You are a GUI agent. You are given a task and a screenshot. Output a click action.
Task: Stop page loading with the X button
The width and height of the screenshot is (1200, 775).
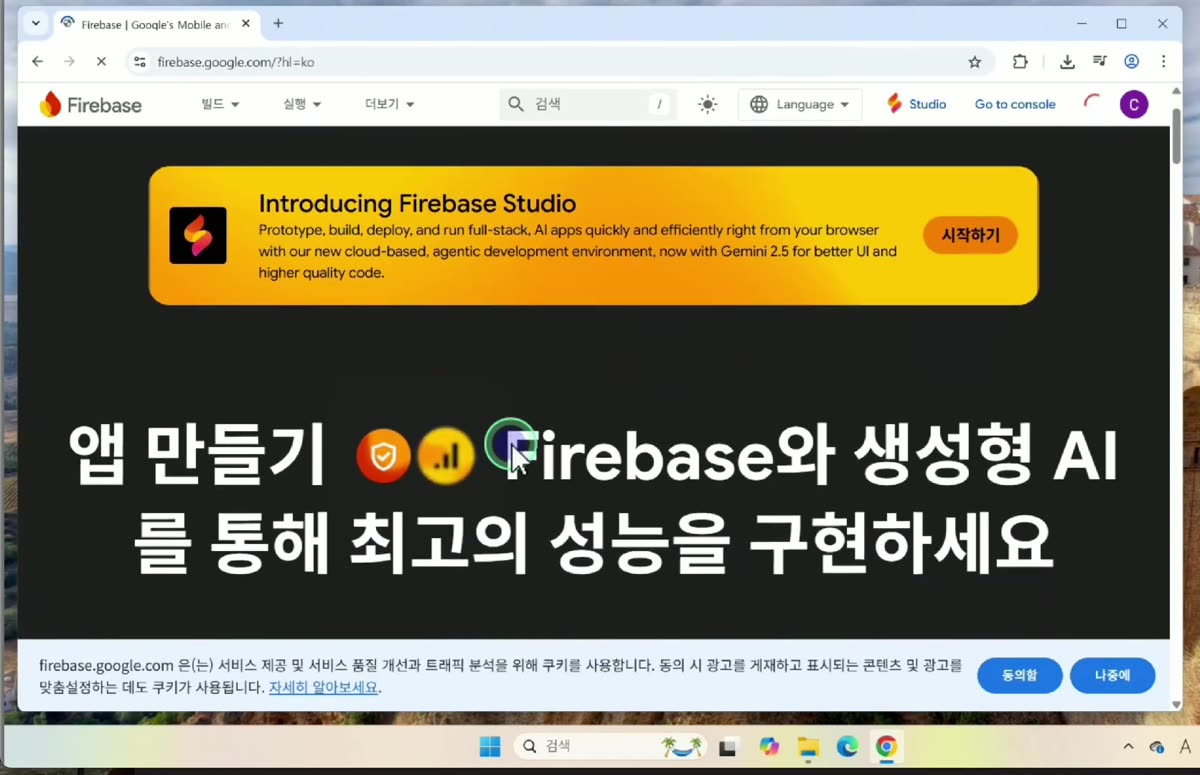click(x=101, y=62)
